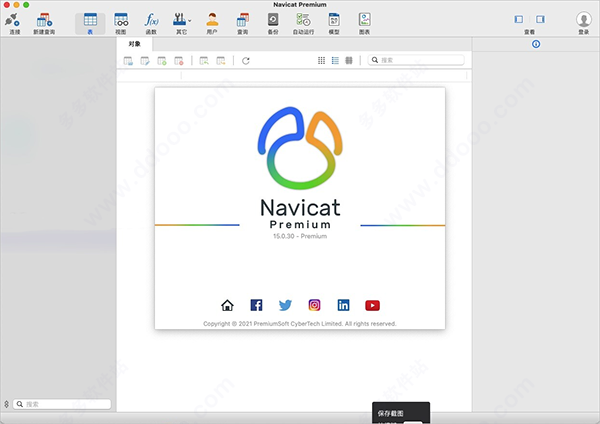Click the version text 15.0.30 - Premium

click(x=300, y=236)
